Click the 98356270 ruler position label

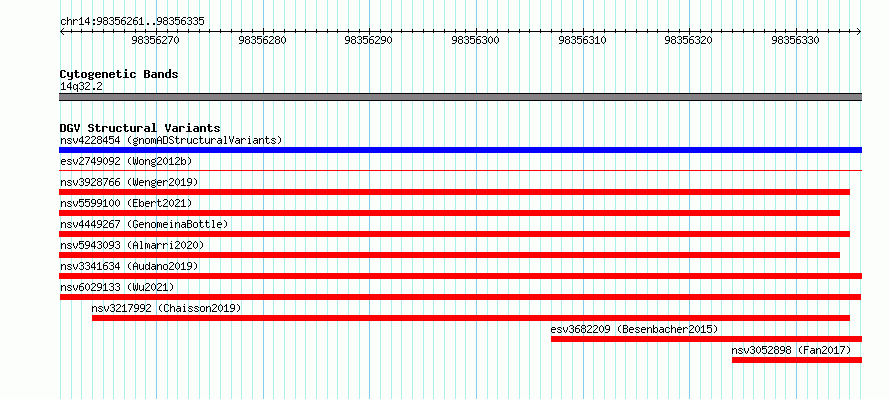[156, 40]
